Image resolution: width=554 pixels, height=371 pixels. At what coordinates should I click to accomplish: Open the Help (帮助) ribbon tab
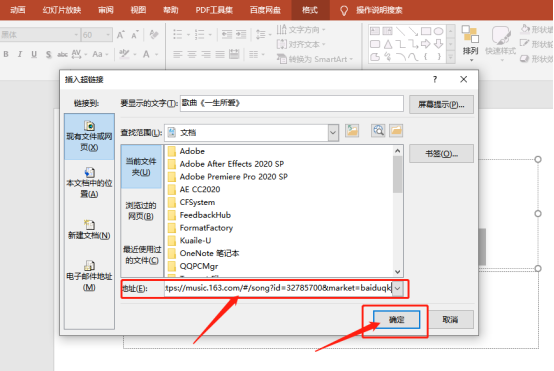pos(171,10)
